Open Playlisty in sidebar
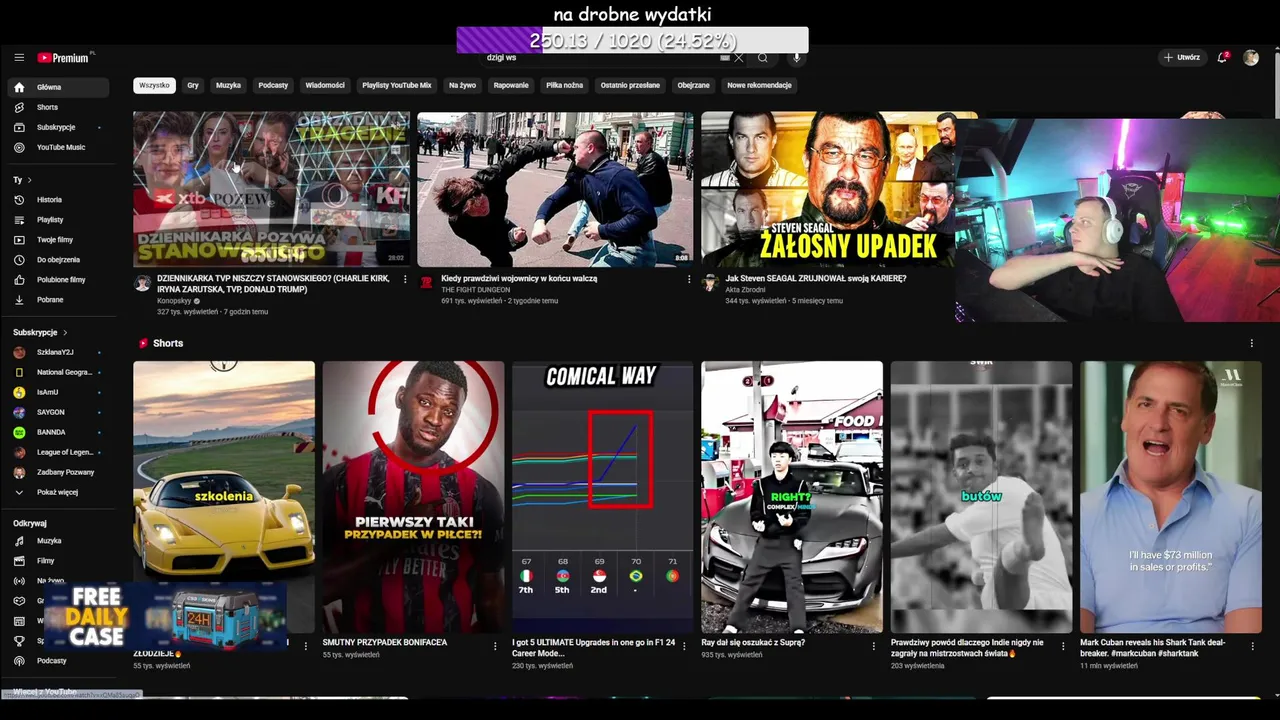The height and width of the screenshot is (720, 1280). (x=58, y=220)
